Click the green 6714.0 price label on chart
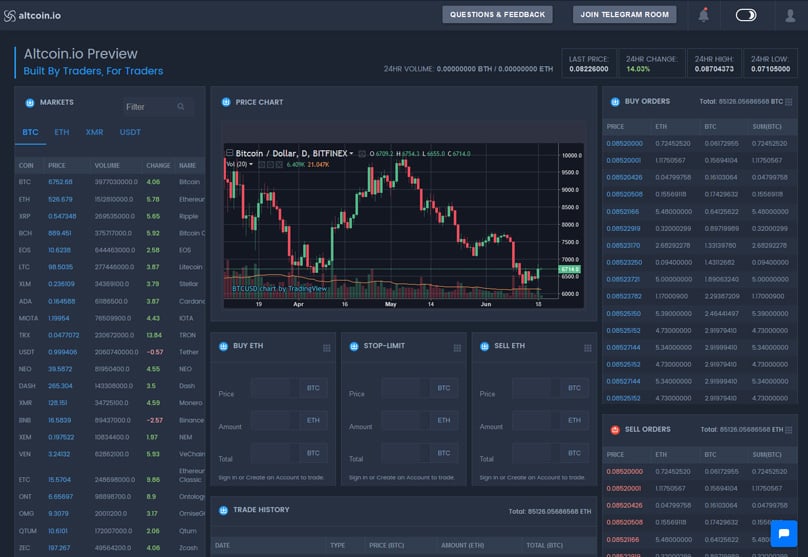 click(570, 269)
